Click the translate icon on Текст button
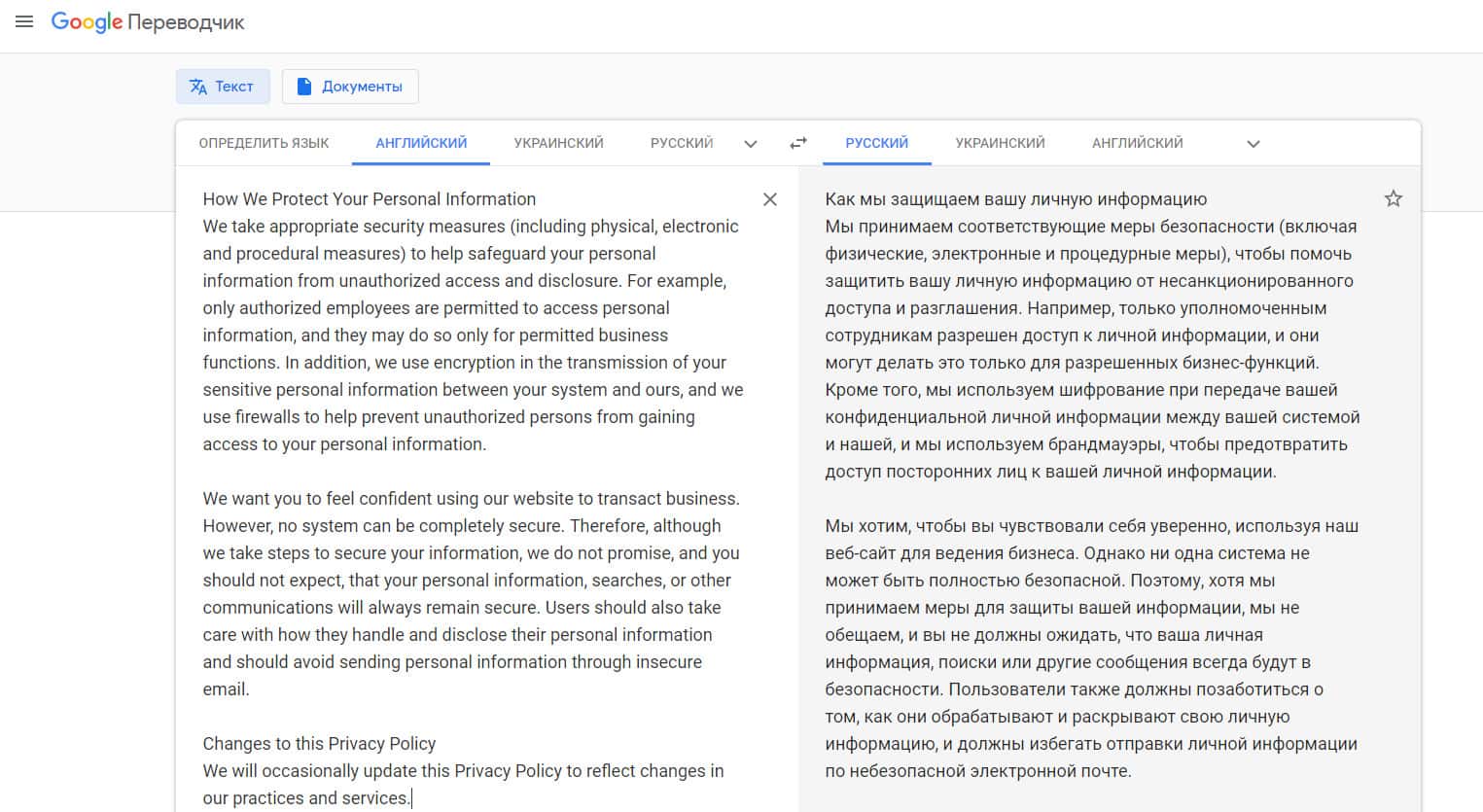This screenshot has height=812, width=1483. (x=198, y=87)
